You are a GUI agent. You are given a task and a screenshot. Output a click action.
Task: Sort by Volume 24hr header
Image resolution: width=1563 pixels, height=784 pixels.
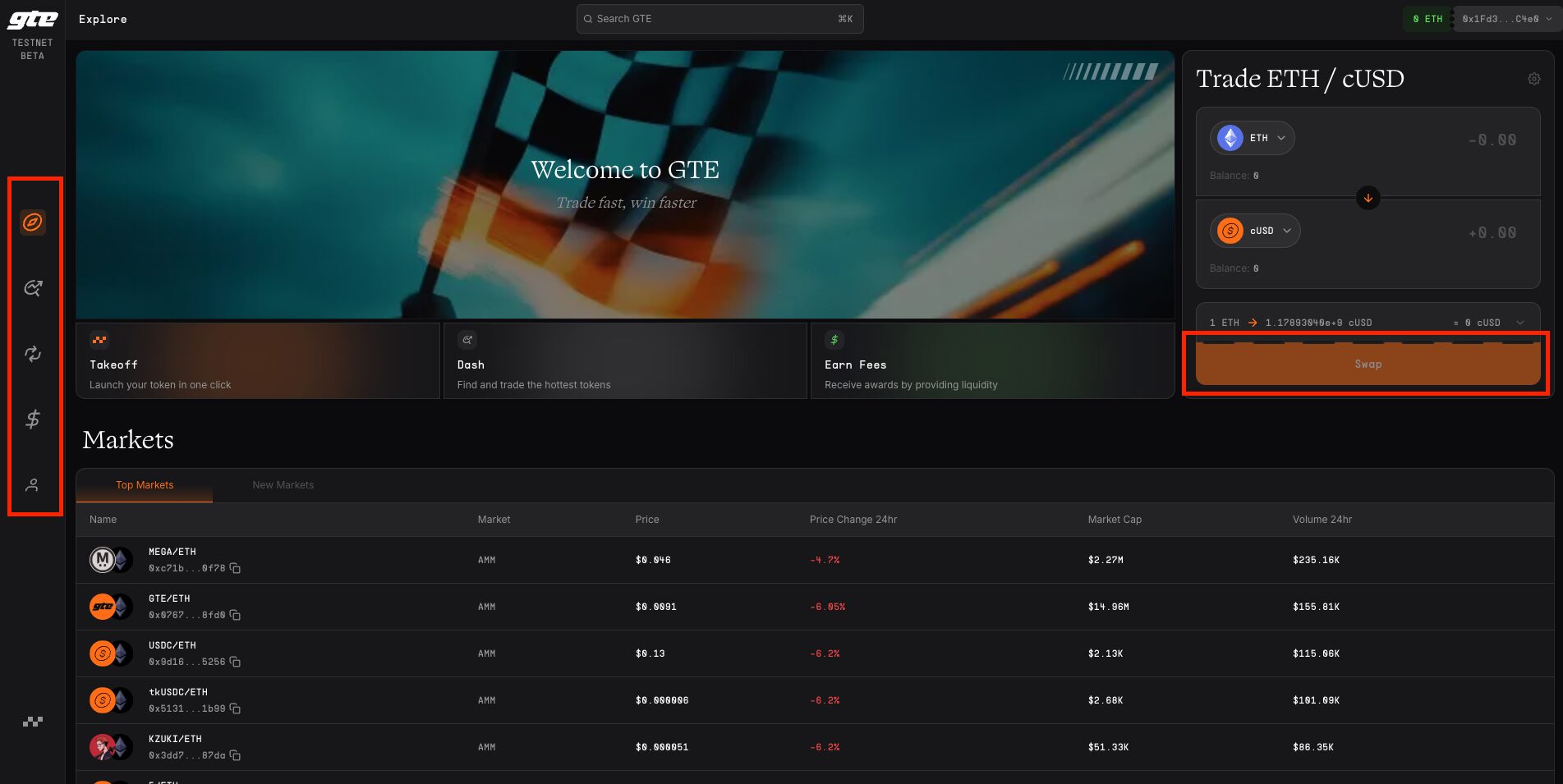pyautogui.click(x=1322, y=520)
